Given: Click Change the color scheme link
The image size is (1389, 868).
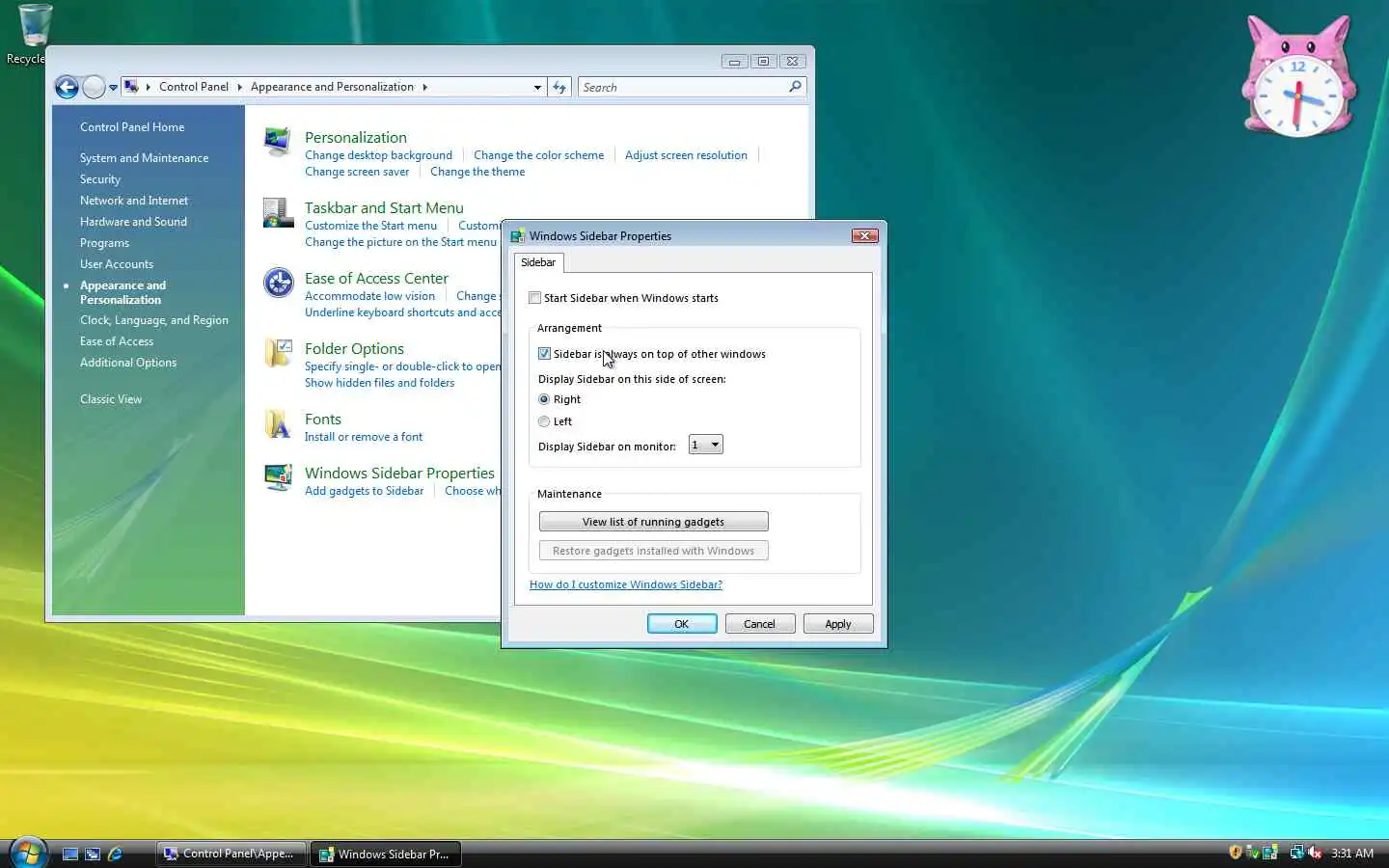Looking at the screenshot, I should click(x=538, y=155).
